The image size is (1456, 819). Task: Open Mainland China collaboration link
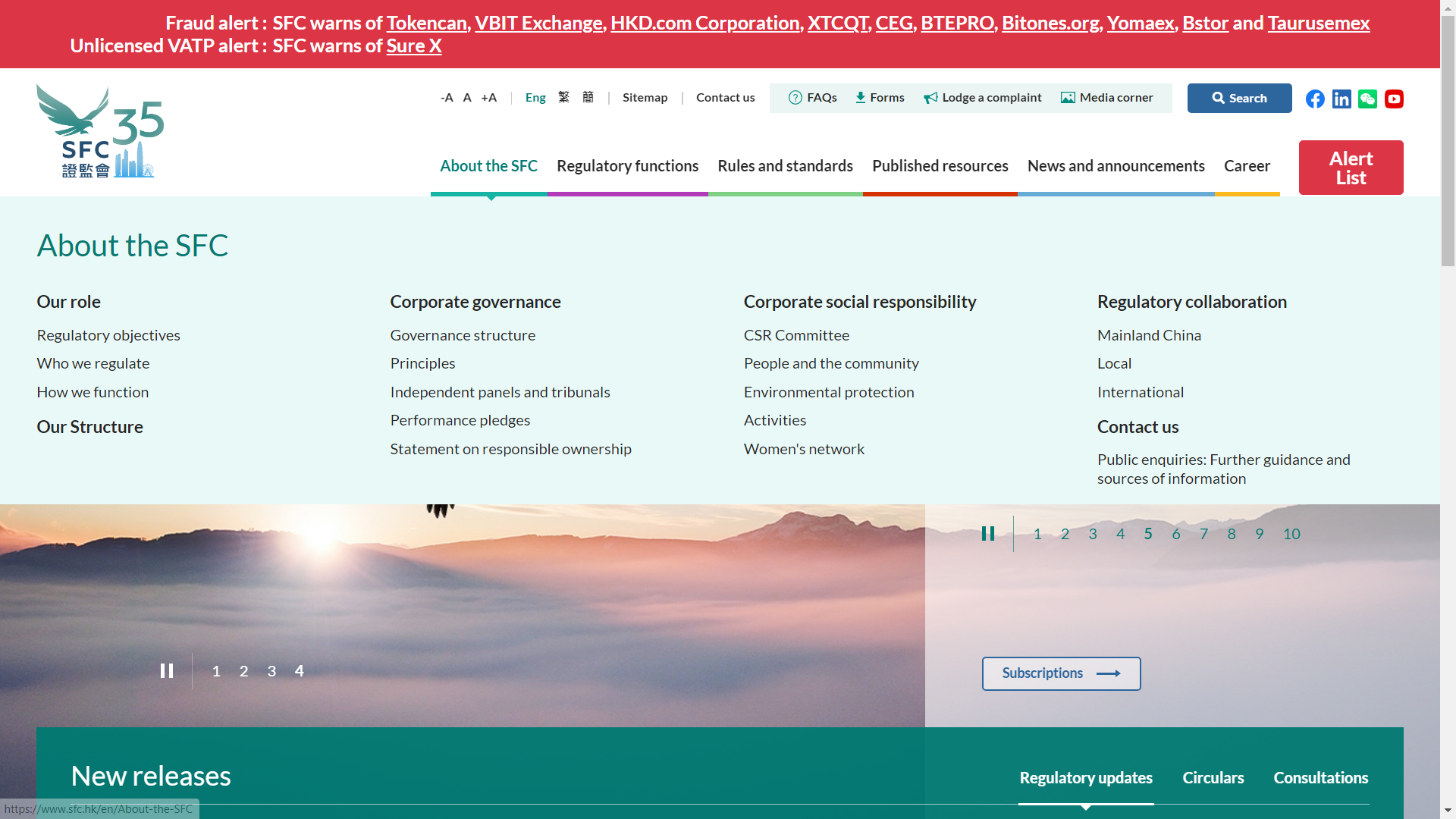tap(1149, 335)
